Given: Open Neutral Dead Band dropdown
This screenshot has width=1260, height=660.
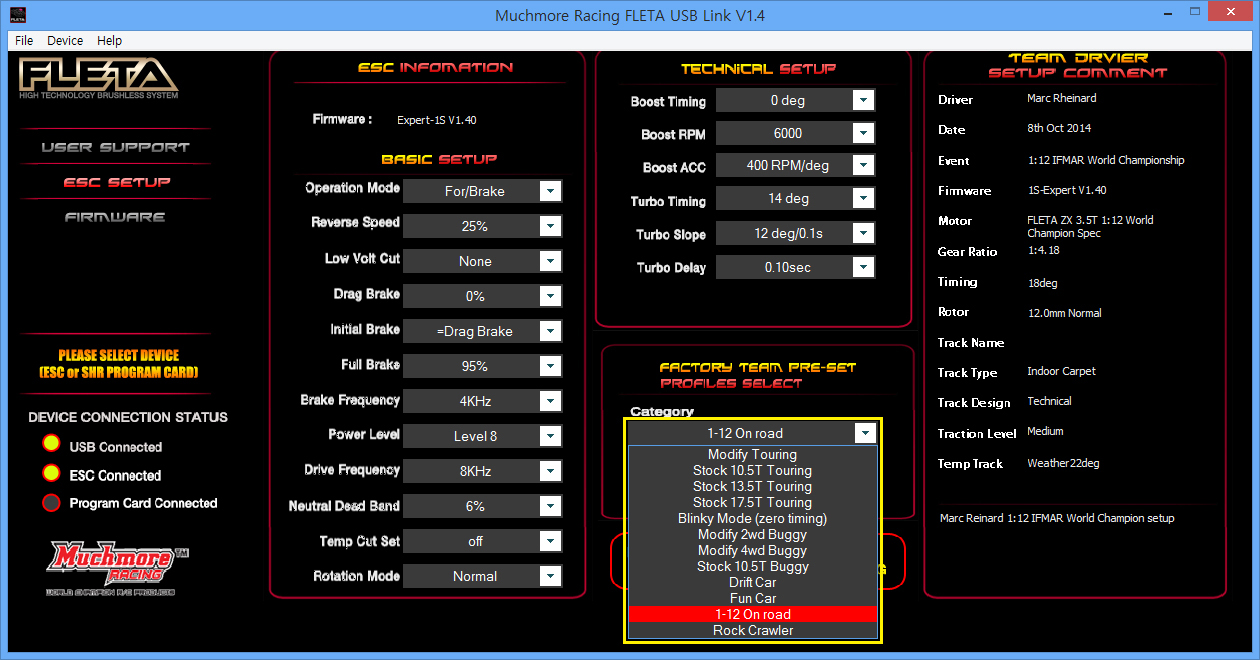Looking at the screenshot, I should point(550,506).
